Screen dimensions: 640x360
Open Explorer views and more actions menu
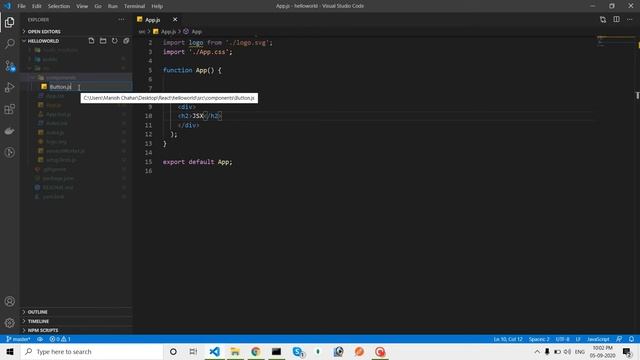pyautogui.click(x=121, y=20)
